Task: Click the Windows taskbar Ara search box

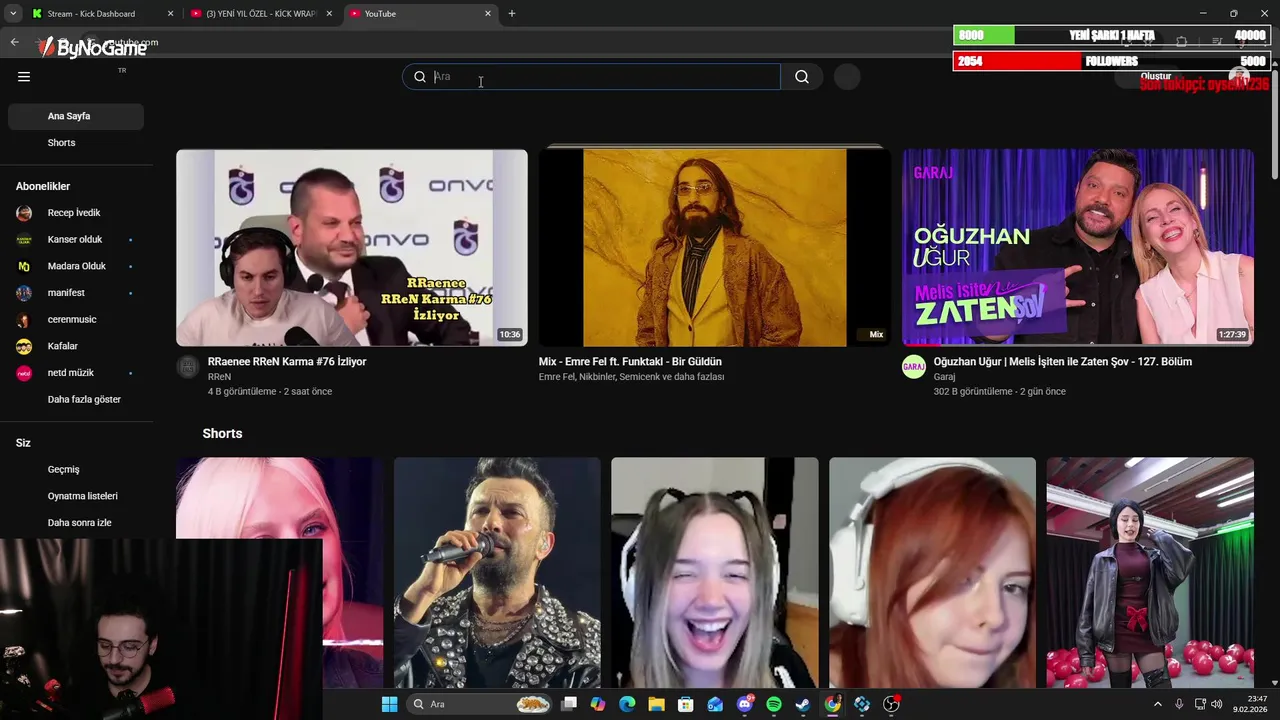Action: 482,704
